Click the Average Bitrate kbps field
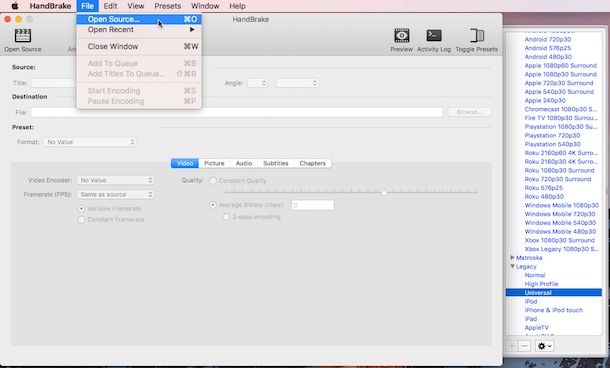Viewport: 610px width, 368px height. coord(312,205)
